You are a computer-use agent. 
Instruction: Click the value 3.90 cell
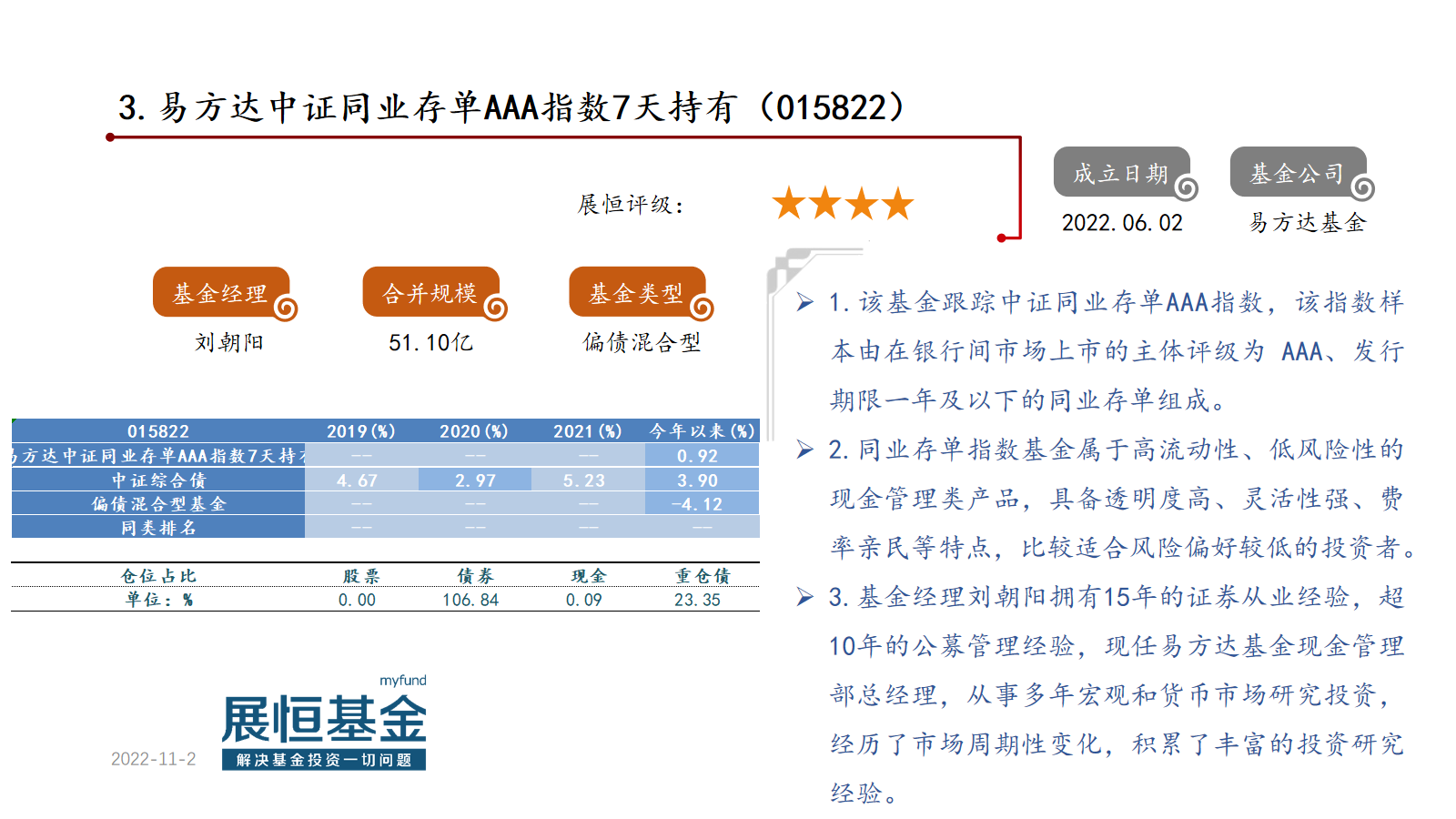click(x=703, y=480)
